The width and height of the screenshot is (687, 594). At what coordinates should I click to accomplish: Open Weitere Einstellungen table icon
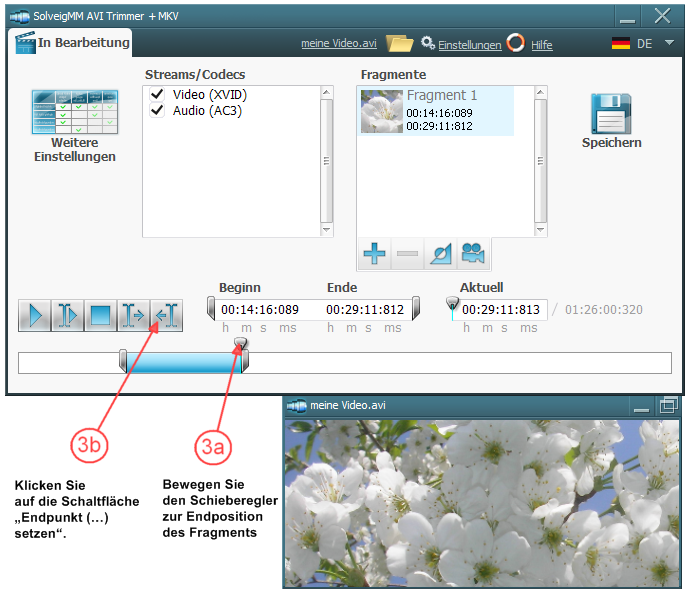coord(75,112)
